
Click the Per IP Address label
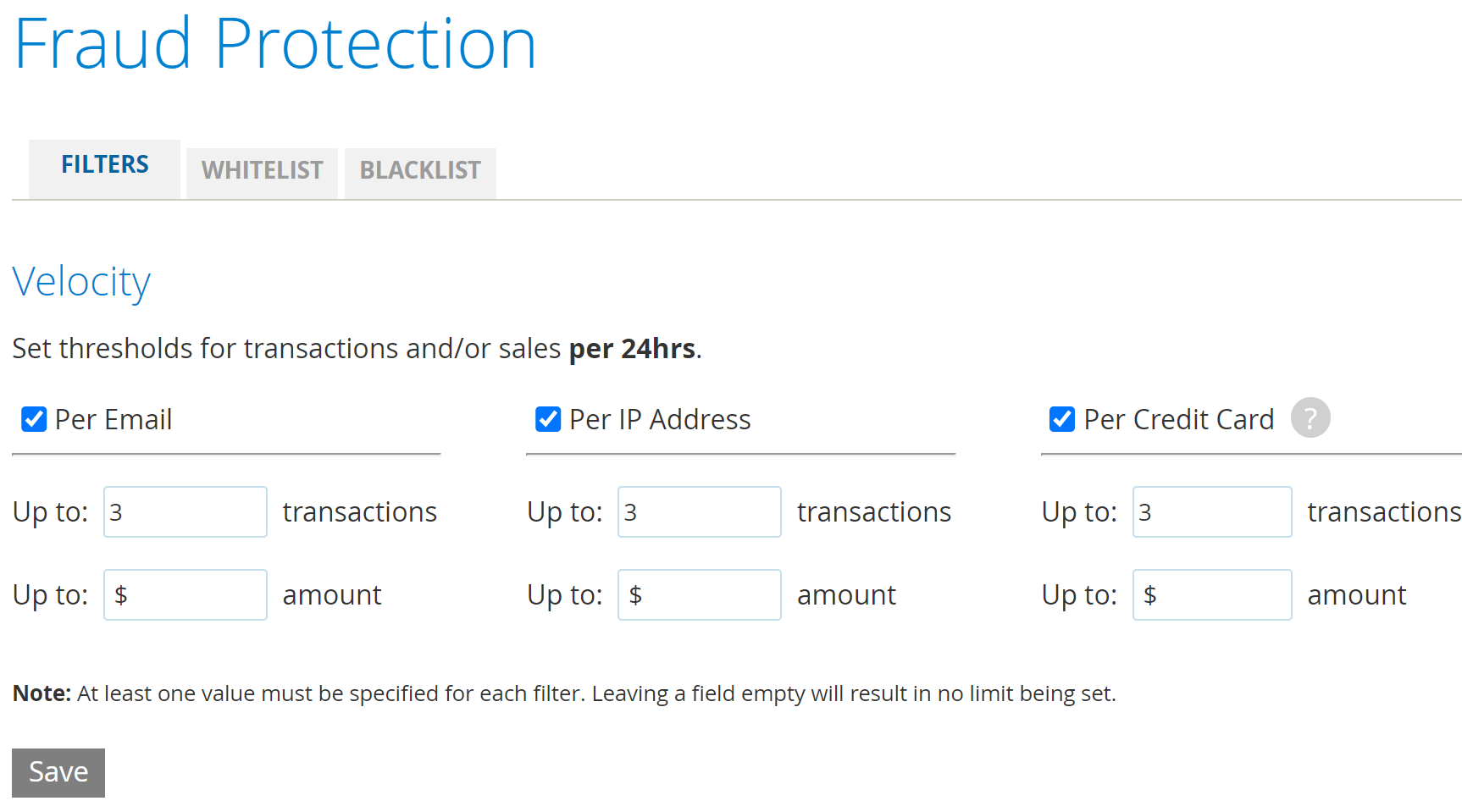point(660,419)
